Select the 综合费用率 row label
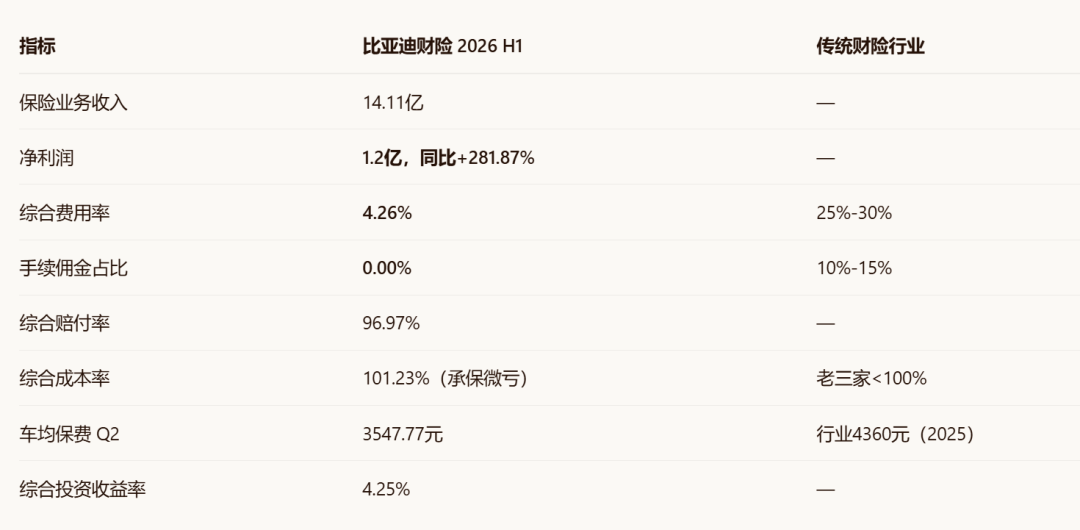This screenshot has height=530, width=1080. coord(64,213)
